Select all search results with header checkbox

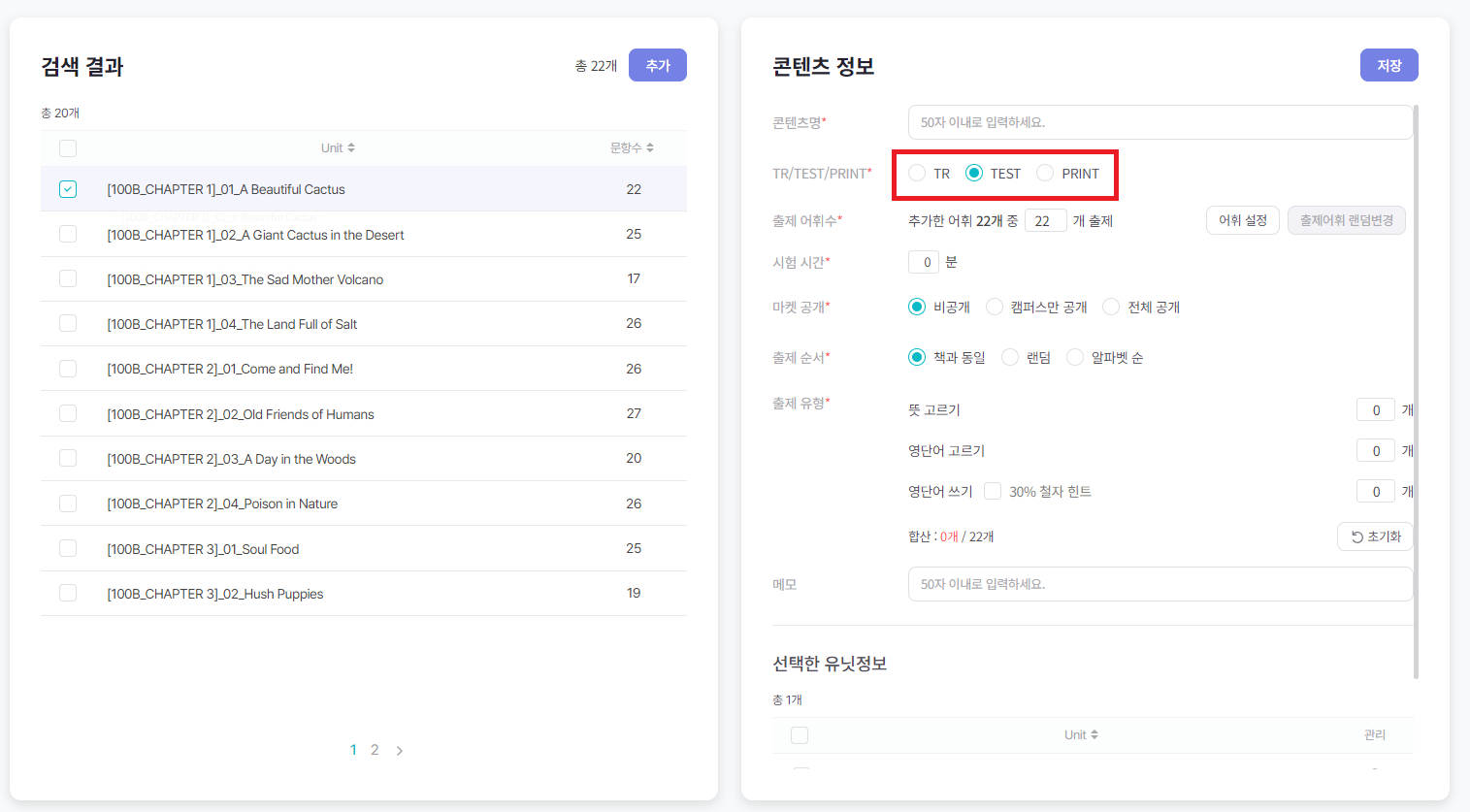68,148
